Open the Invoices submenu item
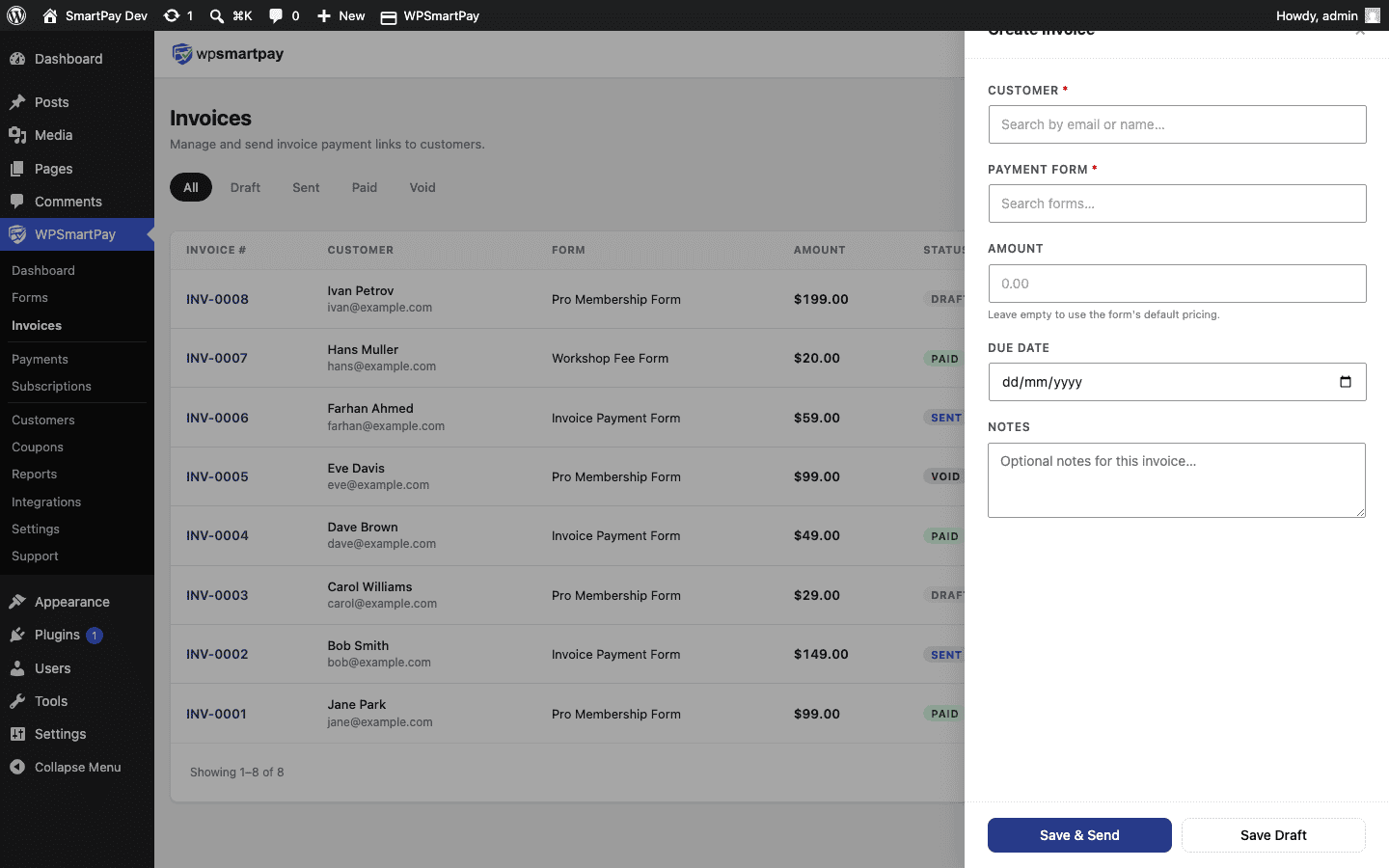 tap(37, 326)
